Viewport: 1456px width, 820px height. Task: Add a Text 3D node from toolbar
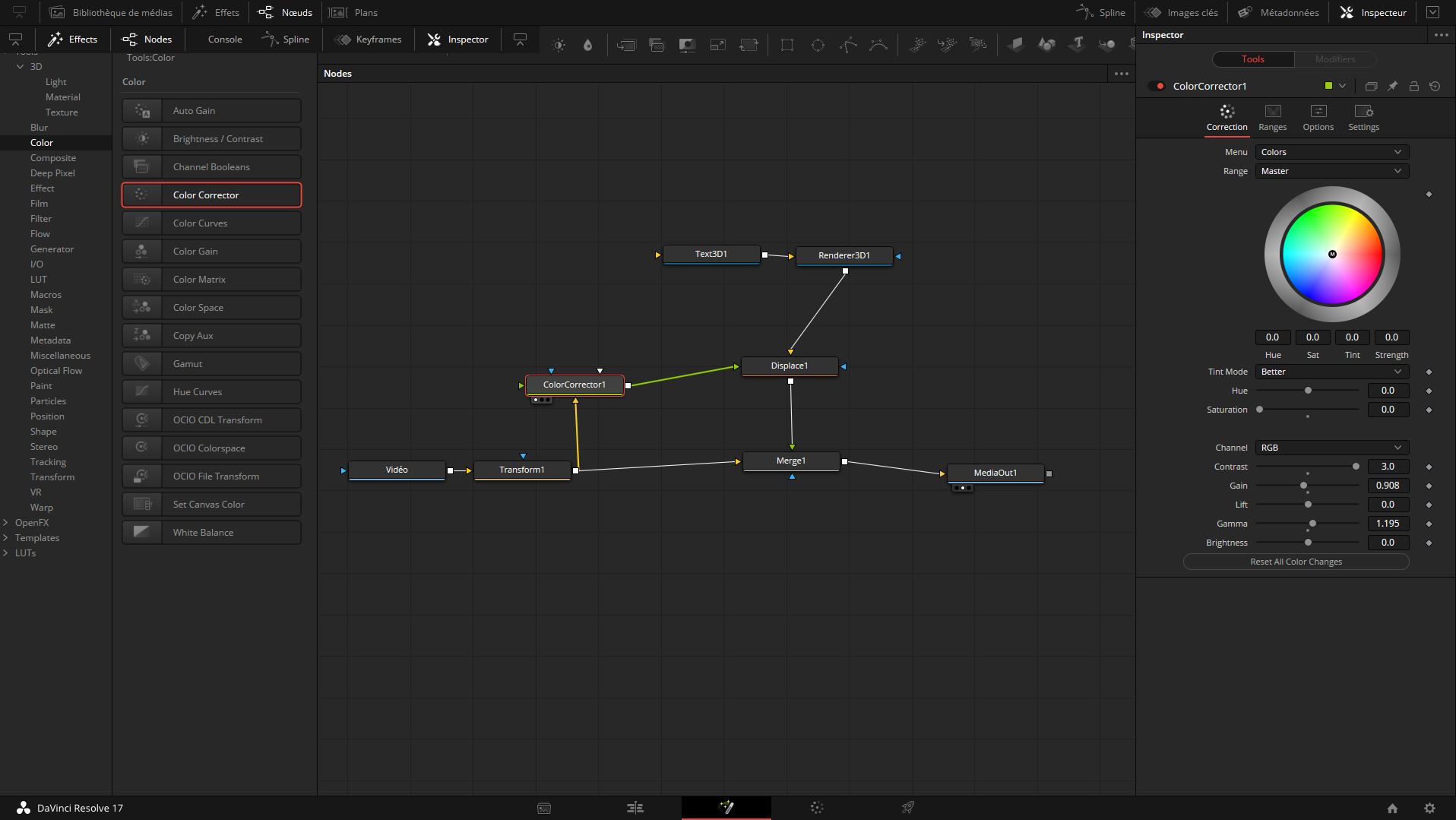(1078, 45)
